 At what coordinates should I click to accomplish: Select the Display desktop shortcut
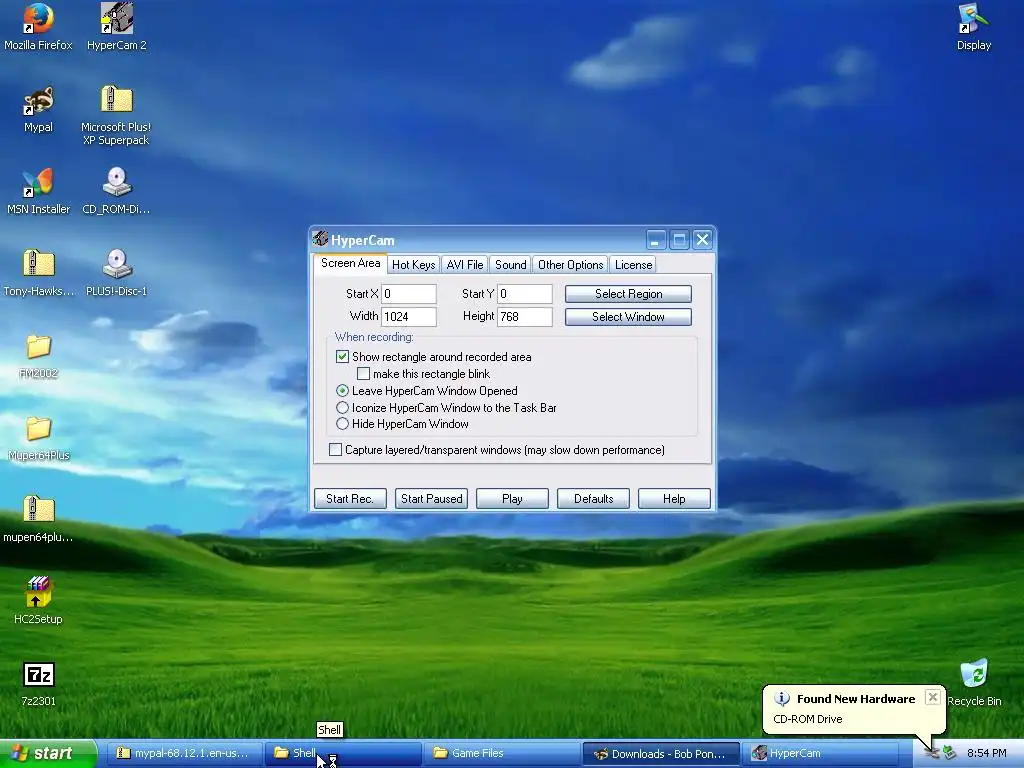pyautogui.click(x=974, y=26)
